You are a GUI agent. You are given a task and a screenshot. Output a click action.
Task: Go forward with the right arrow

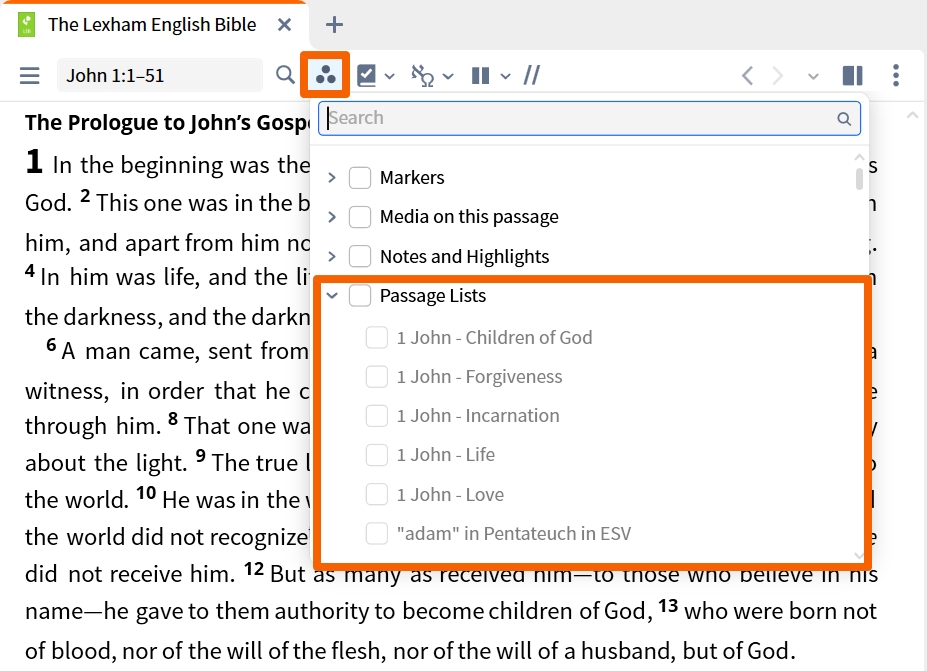coord(777,76)
